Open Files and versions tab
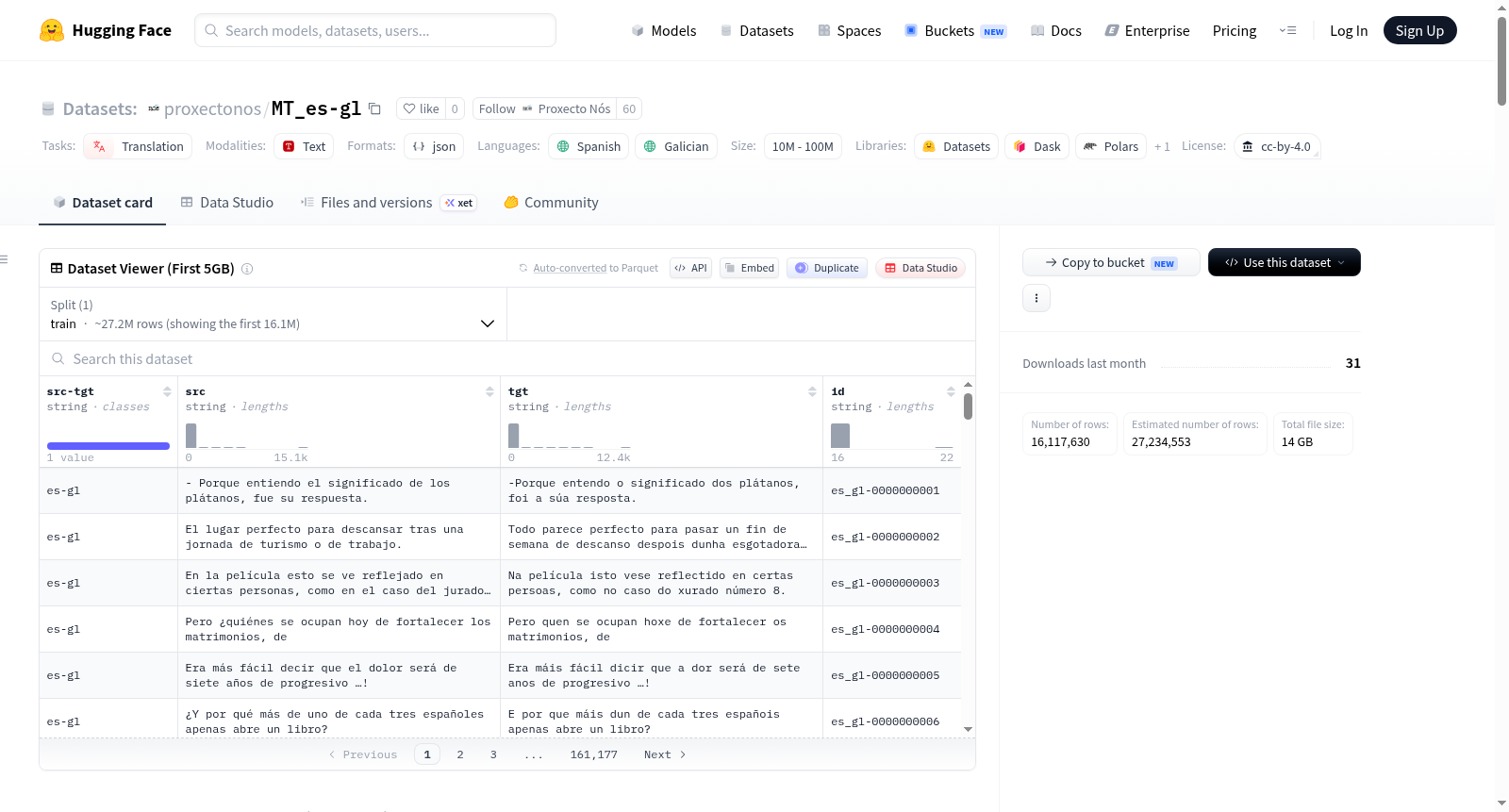Screen dimensions: 1509x812 [389, 203]
